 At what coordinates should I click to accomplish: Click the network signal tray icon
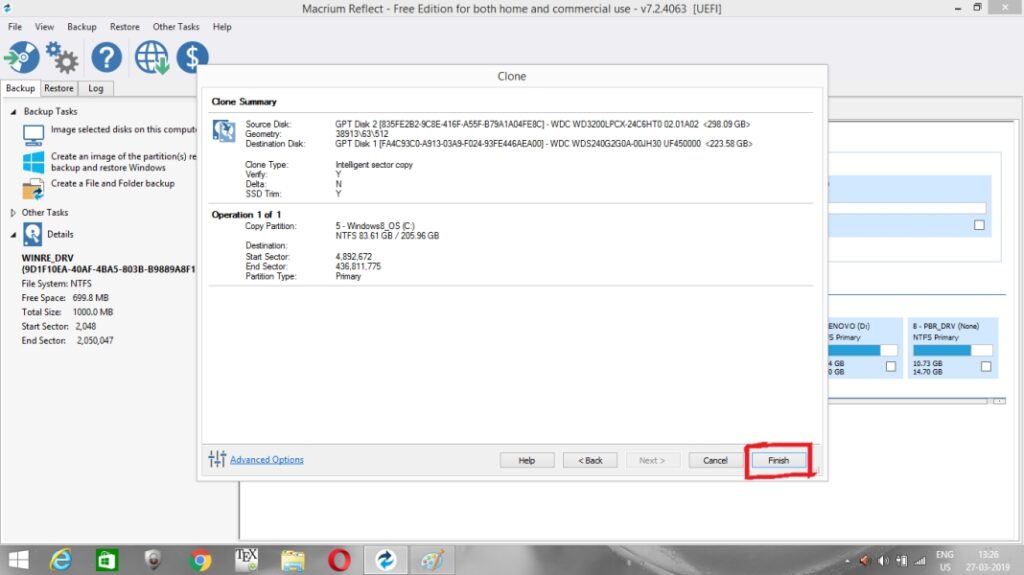(921, 561)
